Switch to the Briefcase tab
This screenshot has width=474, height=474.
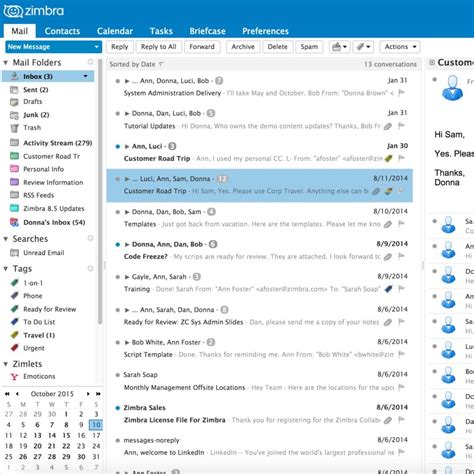[x=207, y=31]
